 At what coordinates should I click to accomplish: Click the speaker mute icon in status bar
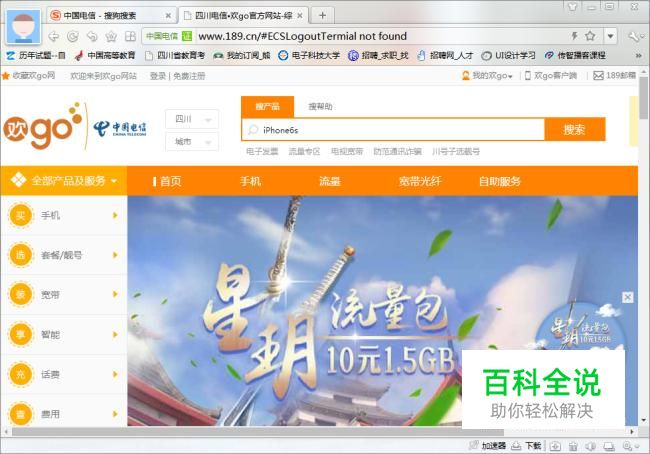pos(591,446)
